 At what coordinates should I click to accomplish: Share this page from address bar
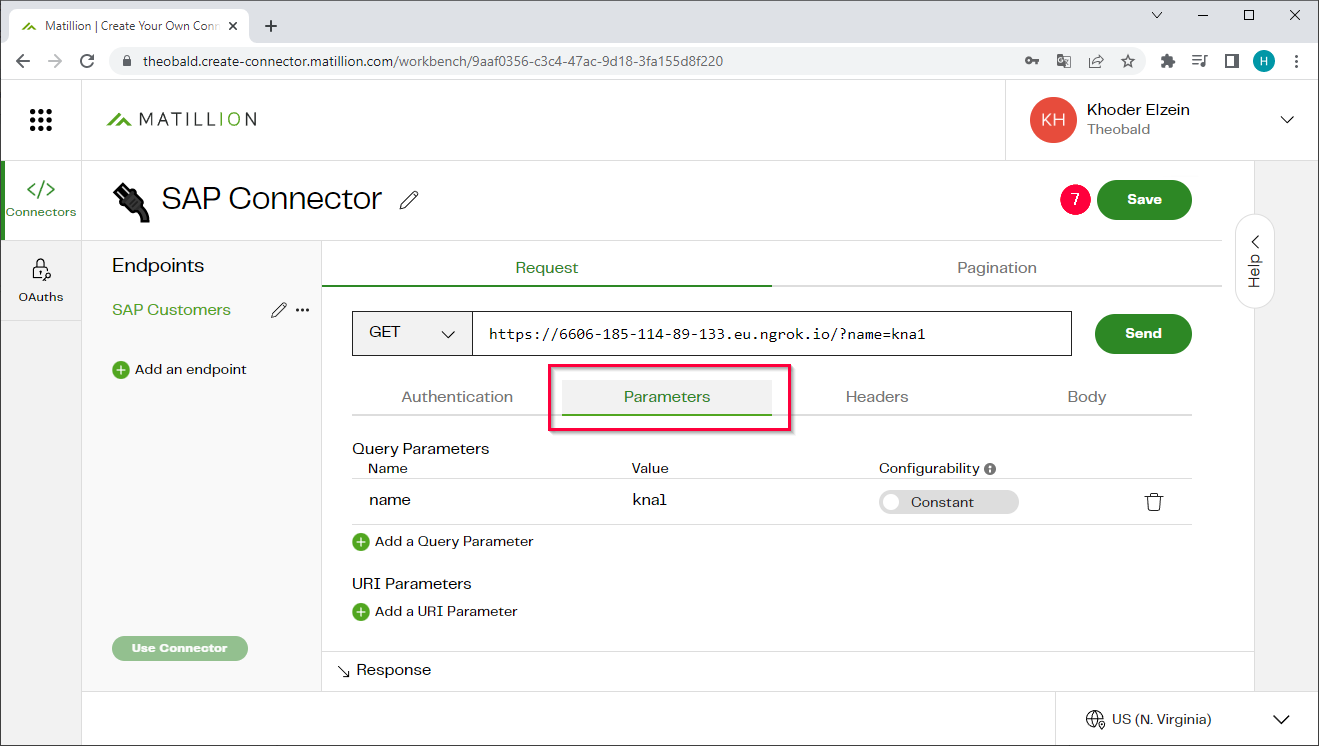[x=1096, y=61]
